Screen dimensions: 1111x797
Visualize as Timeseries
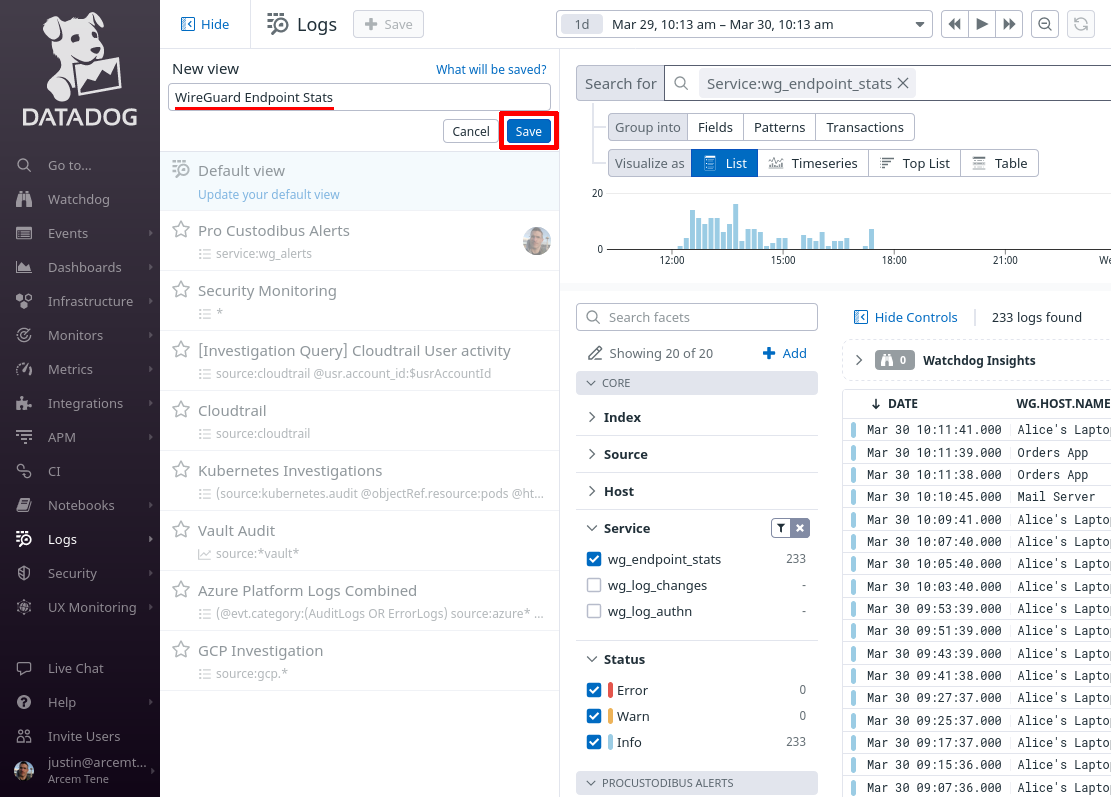[813, 163]
